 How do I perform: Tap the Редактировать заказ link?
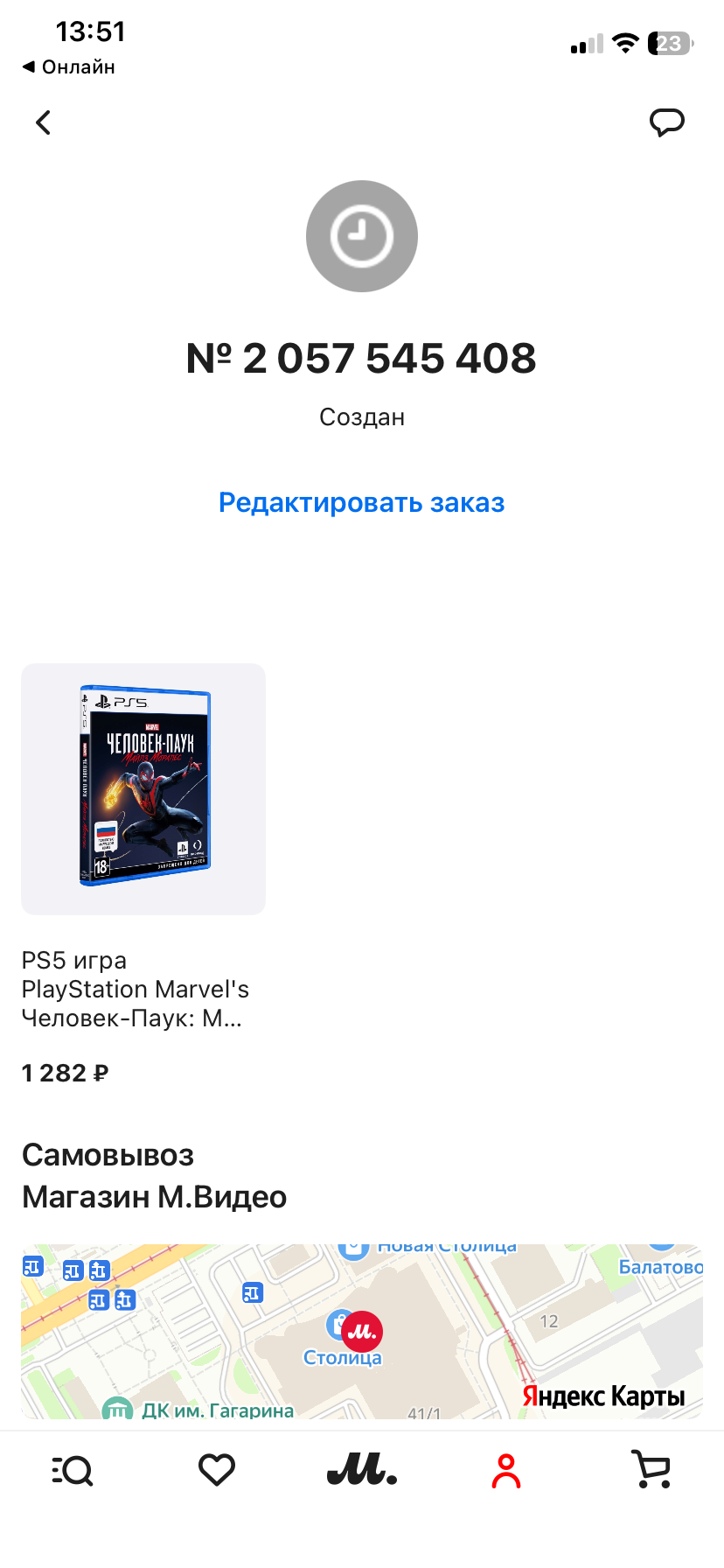pyautogui.click(x=362, y=502)
